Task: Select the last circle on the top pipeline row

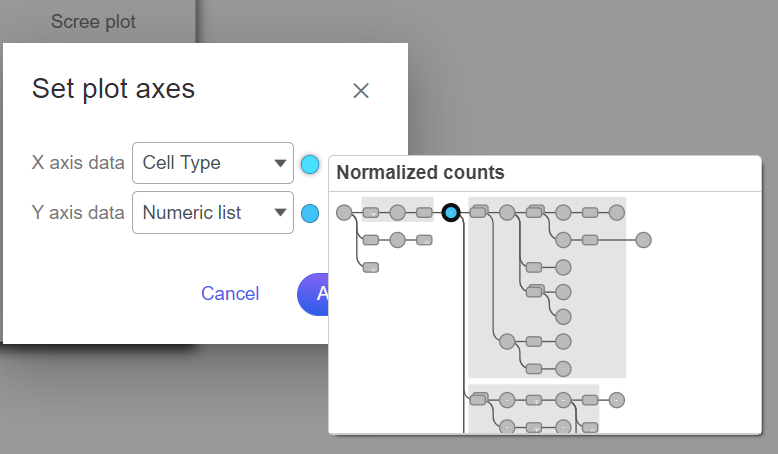Action: 617,212
